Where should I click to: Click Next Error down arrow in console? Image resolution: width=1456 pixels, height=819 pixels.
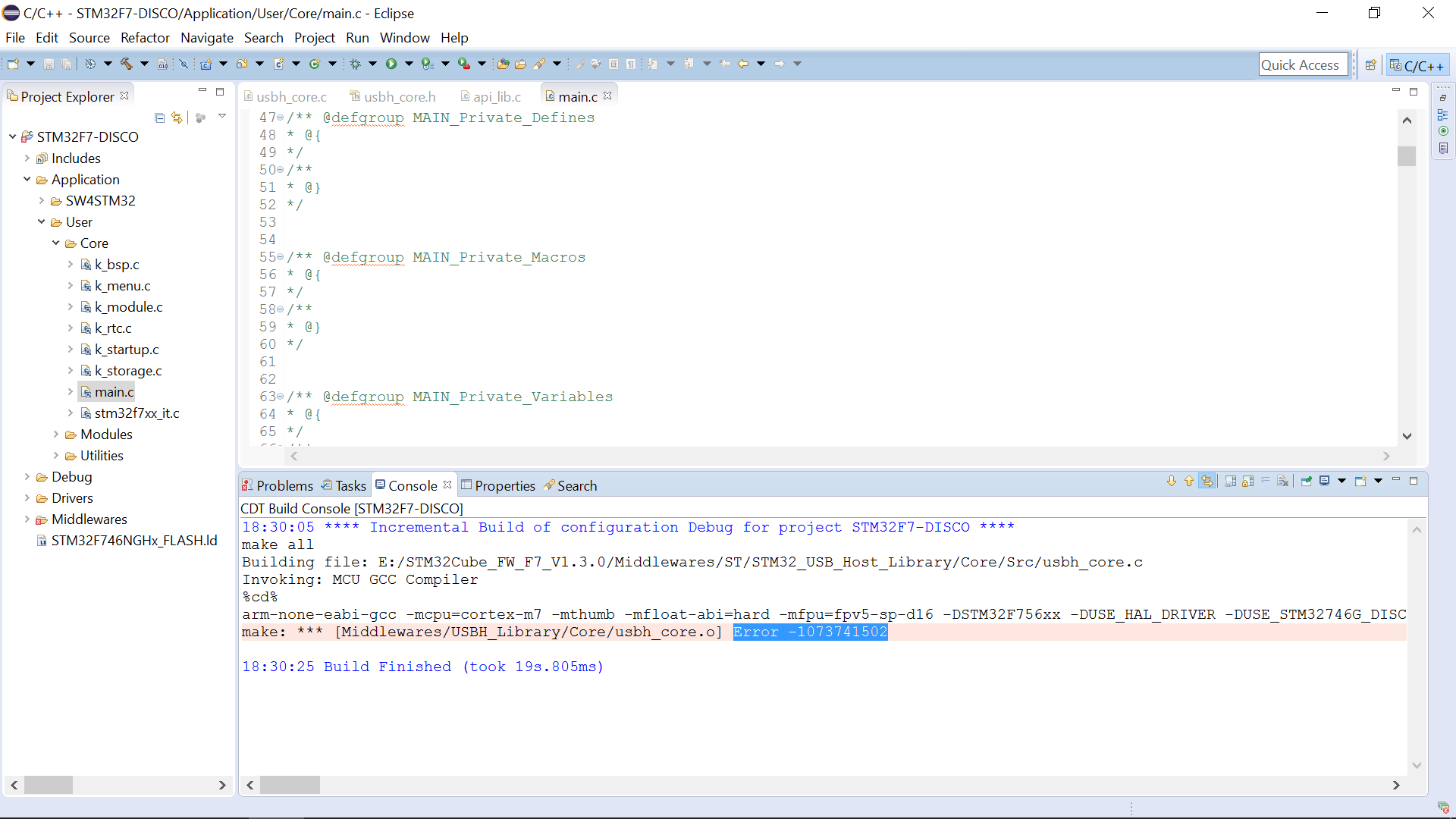[1172, 481]
